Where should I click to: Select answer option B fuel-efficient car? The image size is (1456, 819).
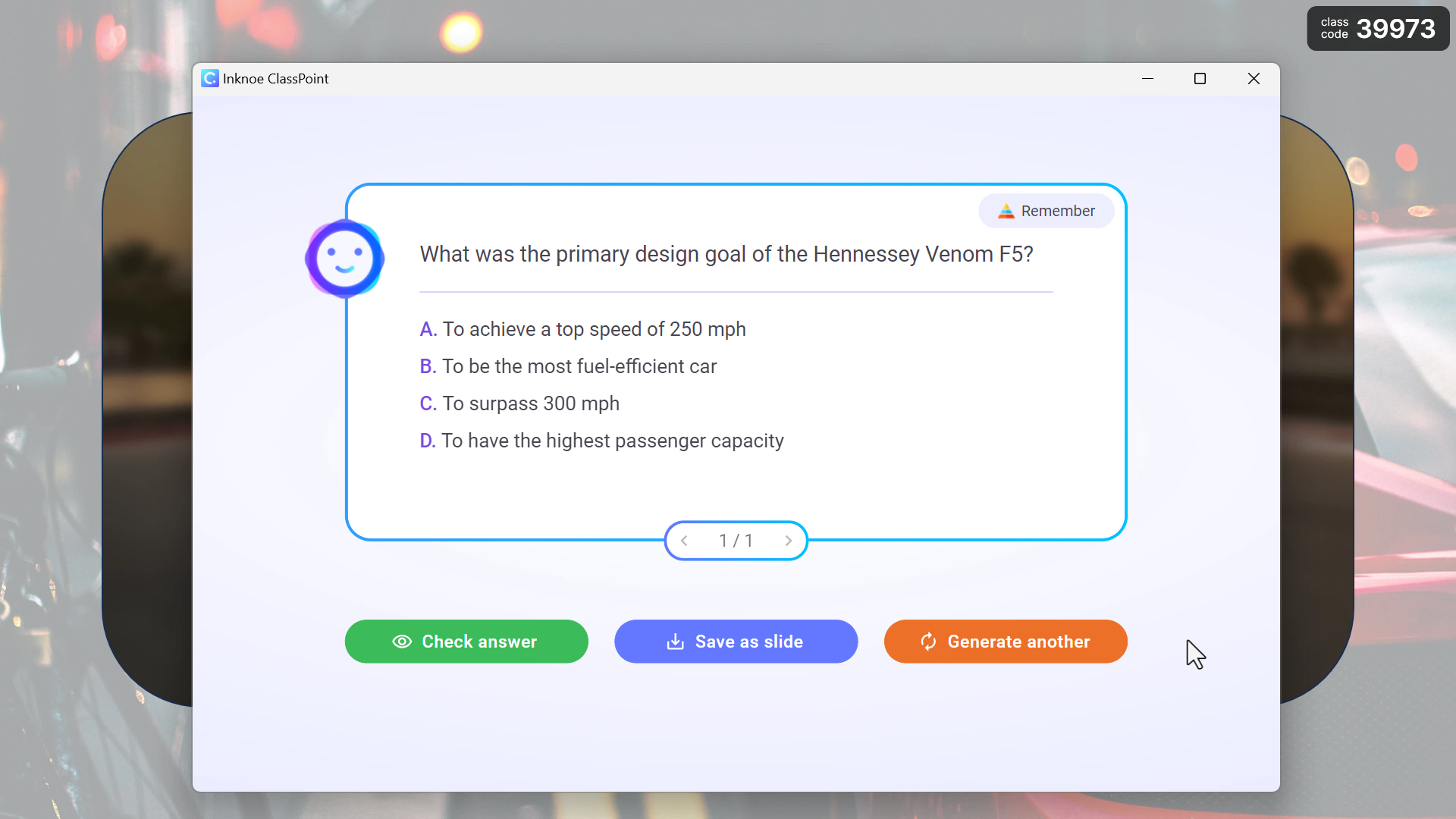tap(581, 366)
